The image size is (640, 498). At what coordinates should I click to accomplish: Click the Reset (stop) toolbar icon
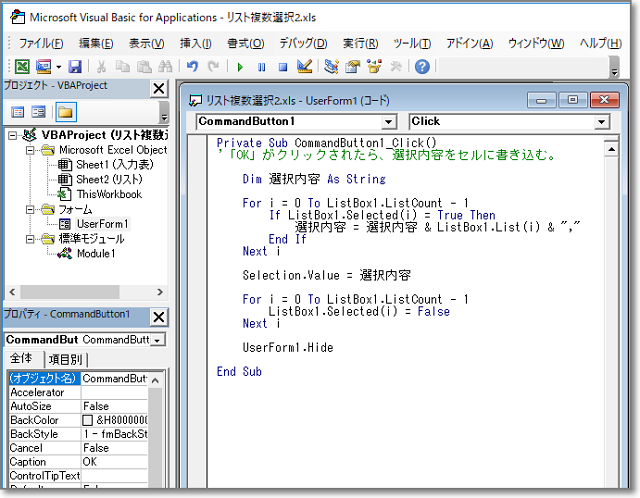pos(283,67)
